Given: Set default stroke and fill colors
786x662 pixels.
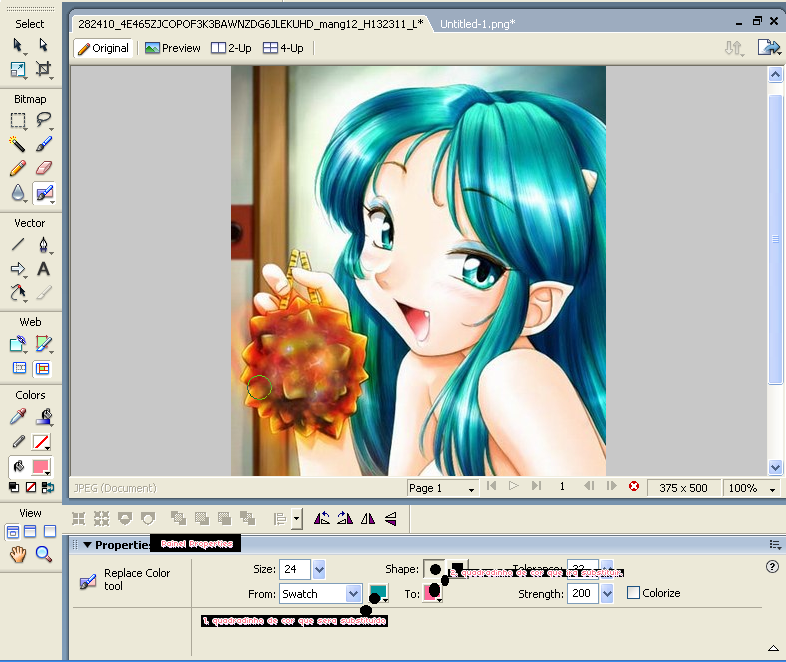Looking at the screenshot, I should tap(14, 487).
